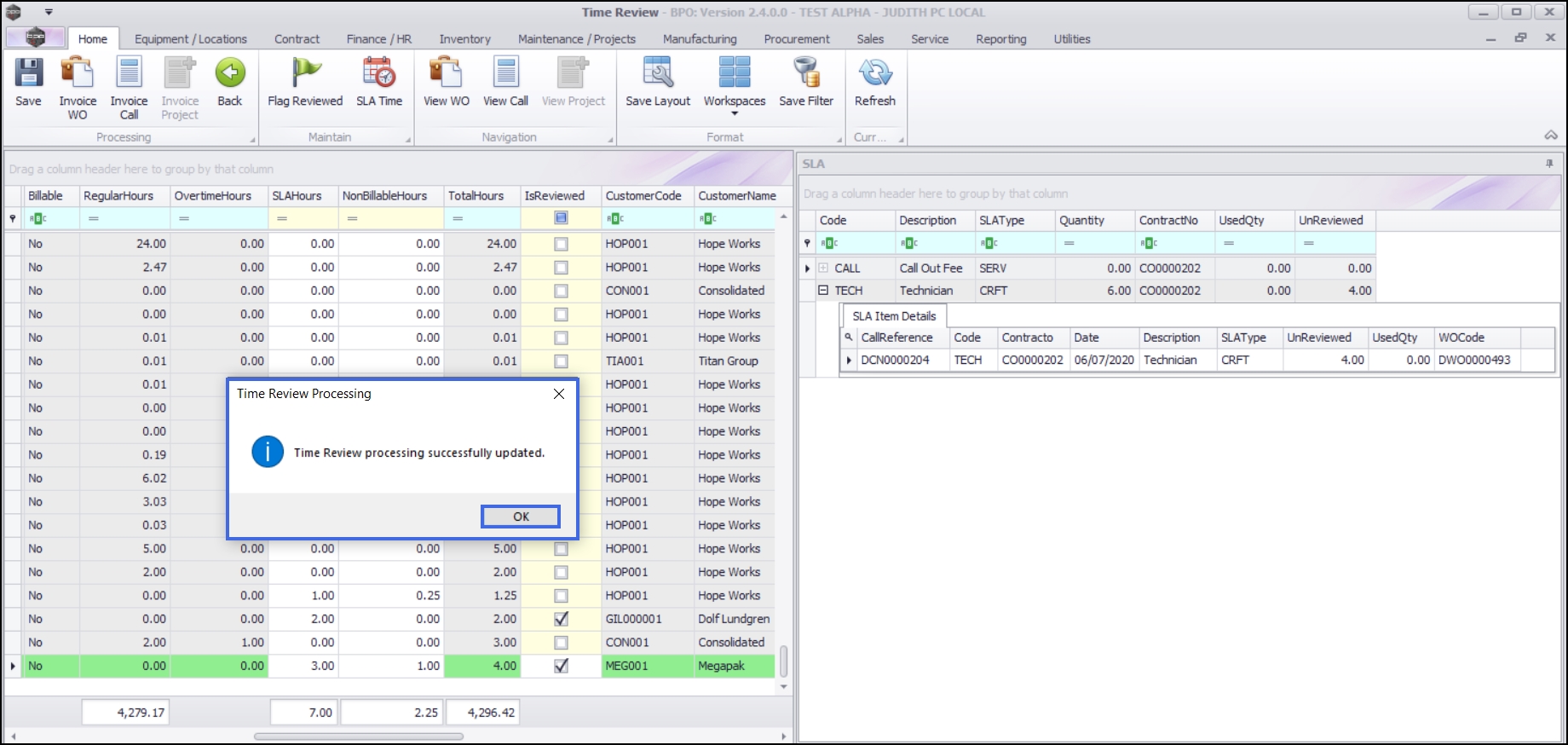Expand the CALL row in SLA grid
Screen dimensions: 1568x745
(823, 269)
